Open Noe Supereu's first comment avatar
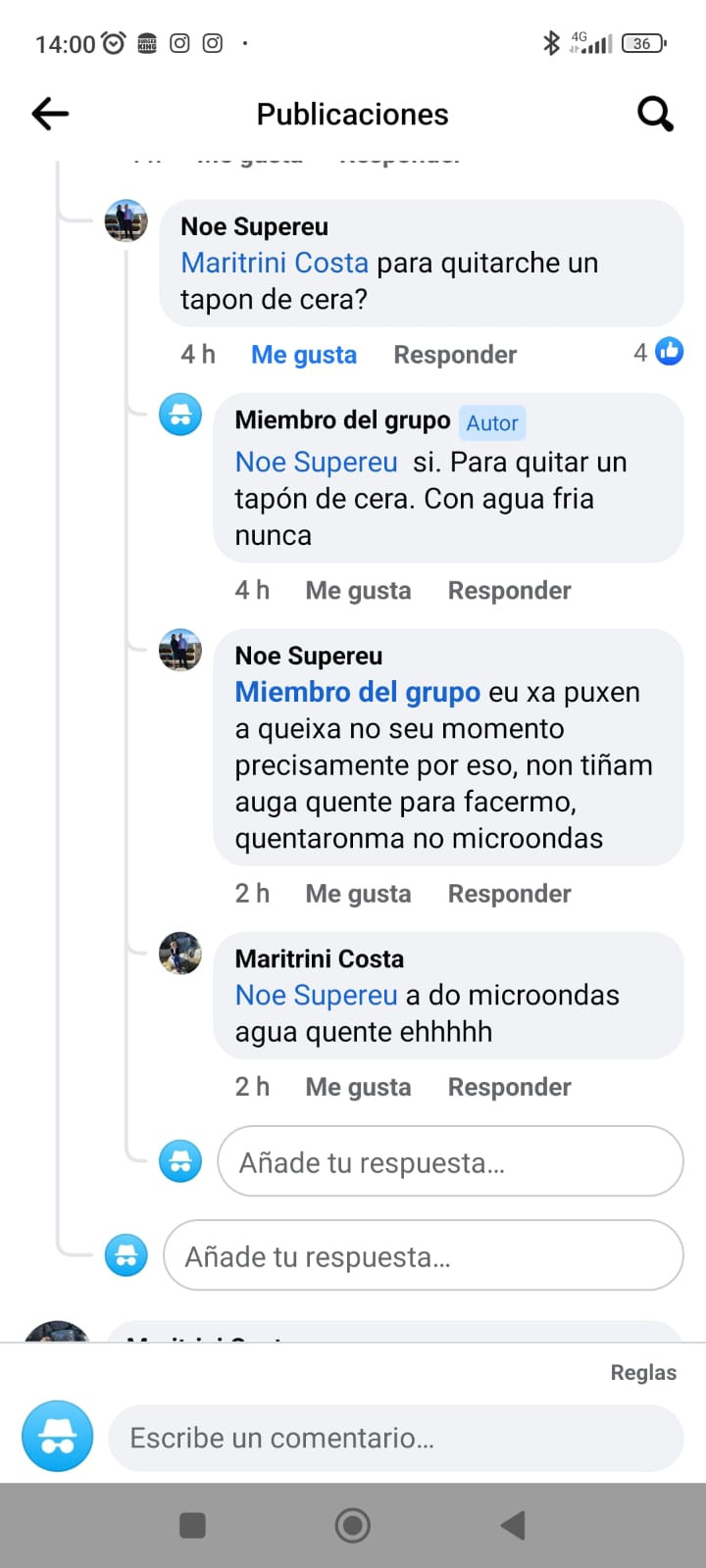This screenshot has width=706, height=1568. pos(126,221)
